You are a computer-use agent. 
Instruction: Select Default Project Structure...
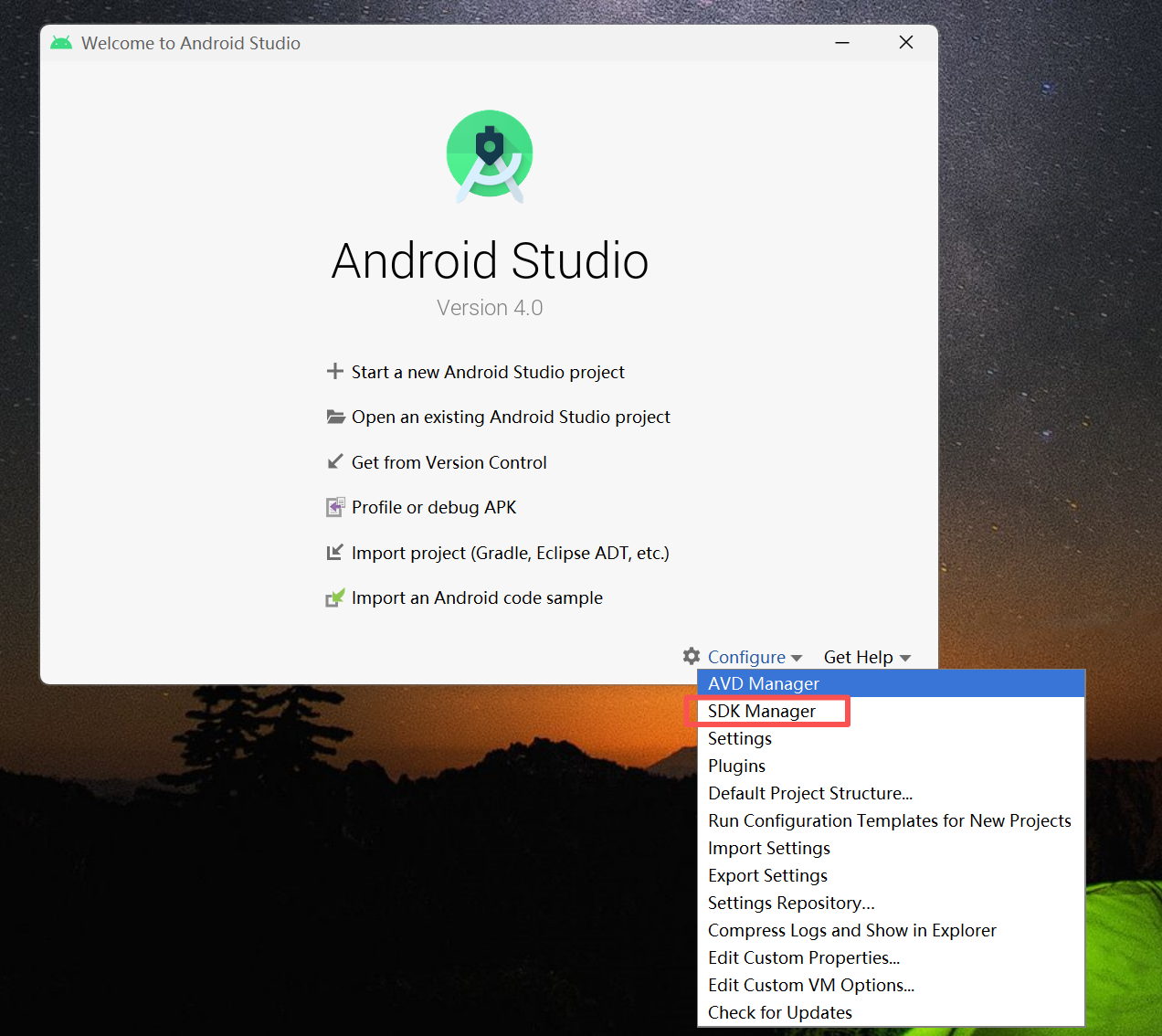click(891, 793)
